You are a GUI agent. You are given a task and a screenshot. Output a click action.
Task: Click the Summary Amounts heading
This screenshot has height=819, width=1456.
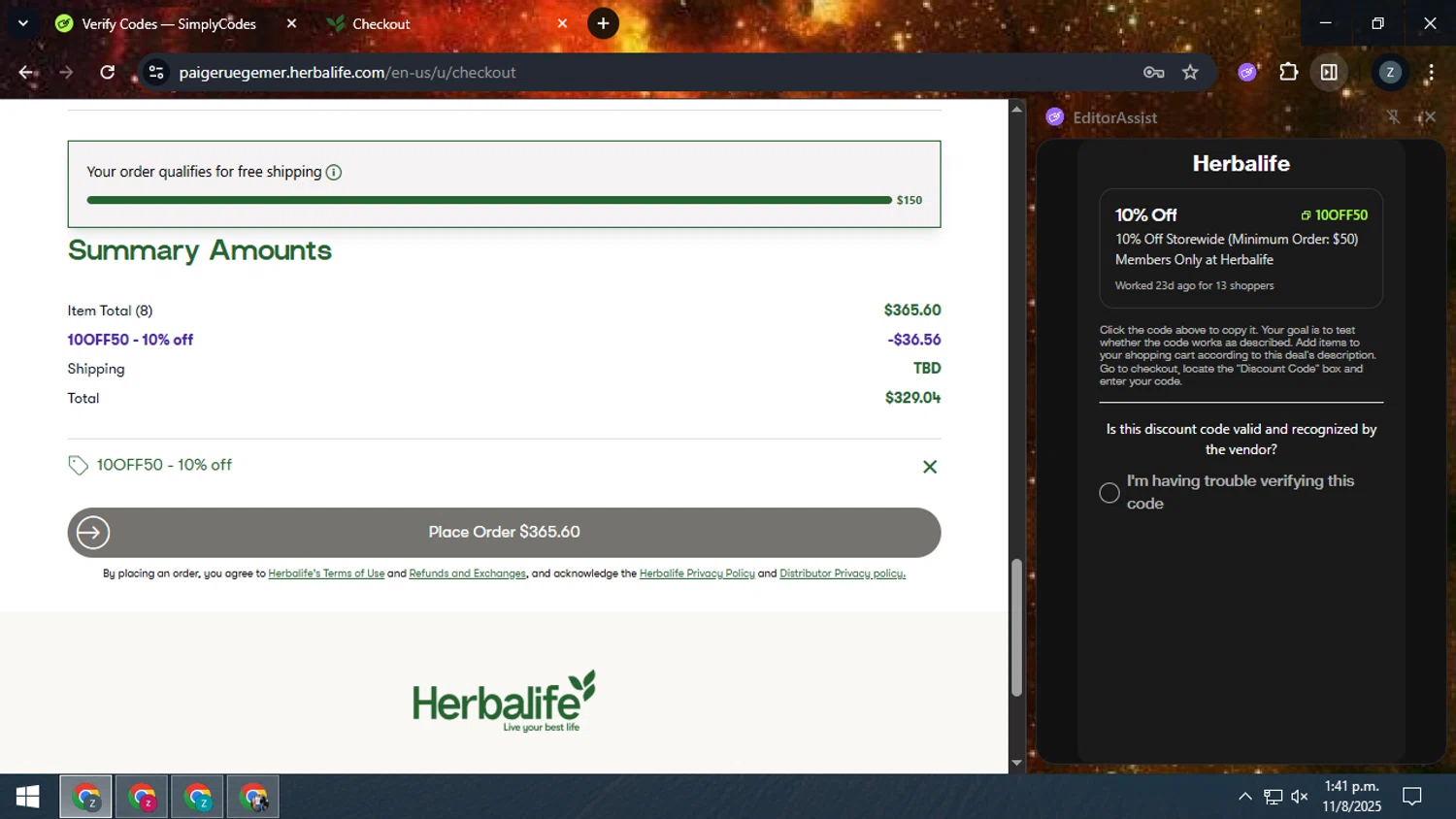pos(200,250)
